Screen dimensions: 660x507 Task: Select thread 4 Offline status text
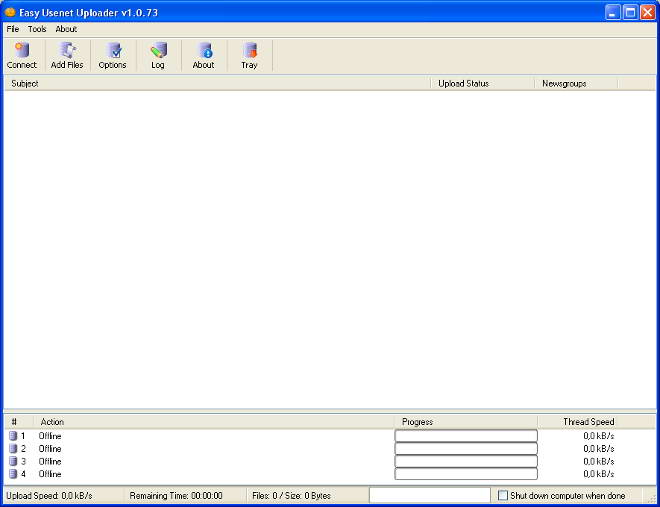tap(50, 474)
